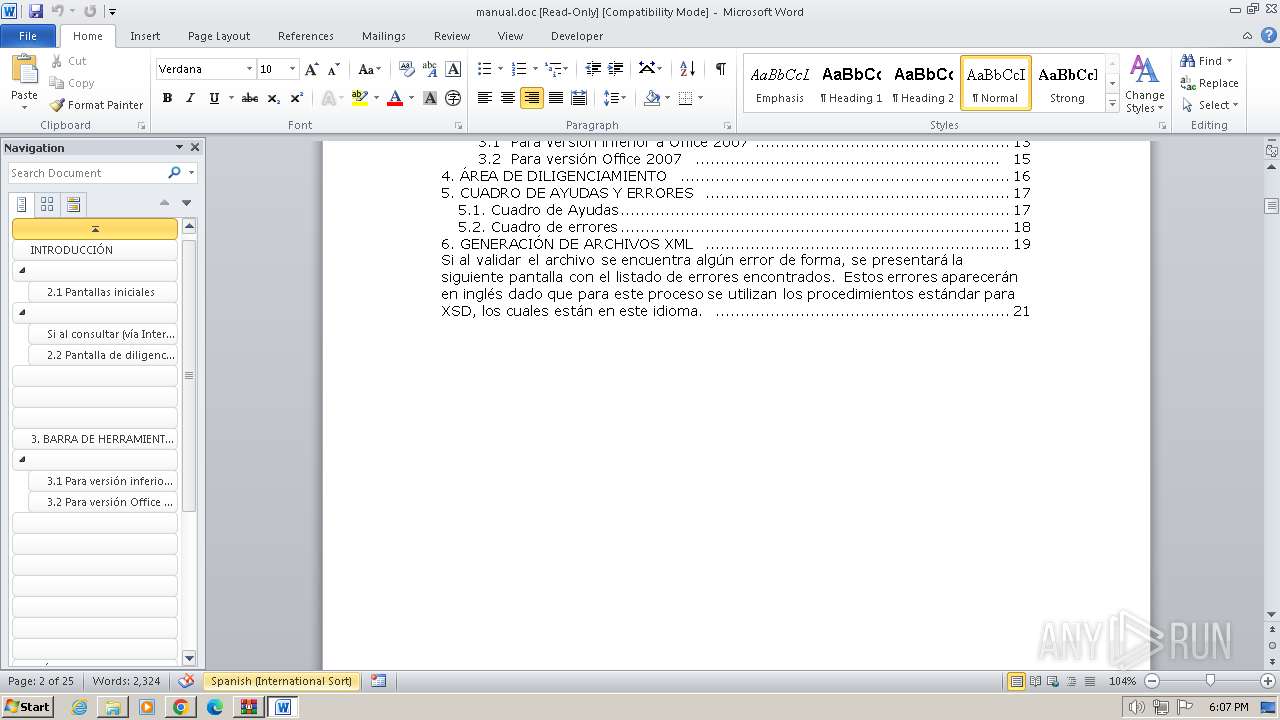Zoom out with minus button
Screen dimensions: 1280x720
pyautogui.click(x=1152, y=681)
